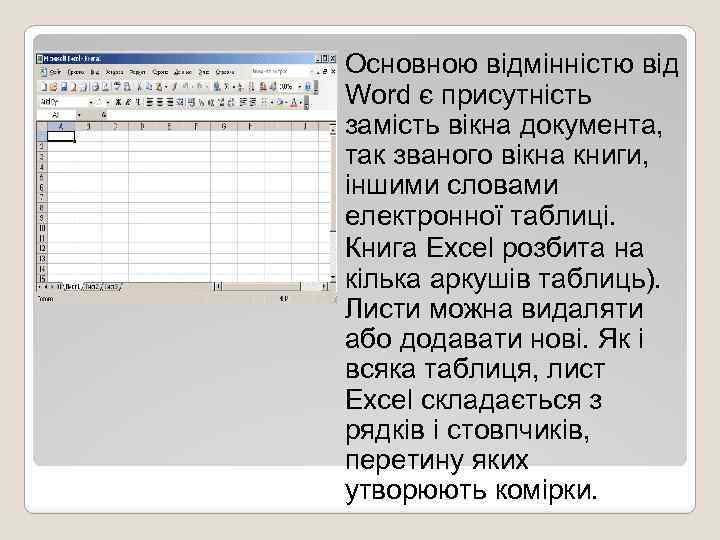Image resolution: width=720 pixels, height=540 pixels.
Task: Click the Paste clipboard icon
Action: (158, 87)
